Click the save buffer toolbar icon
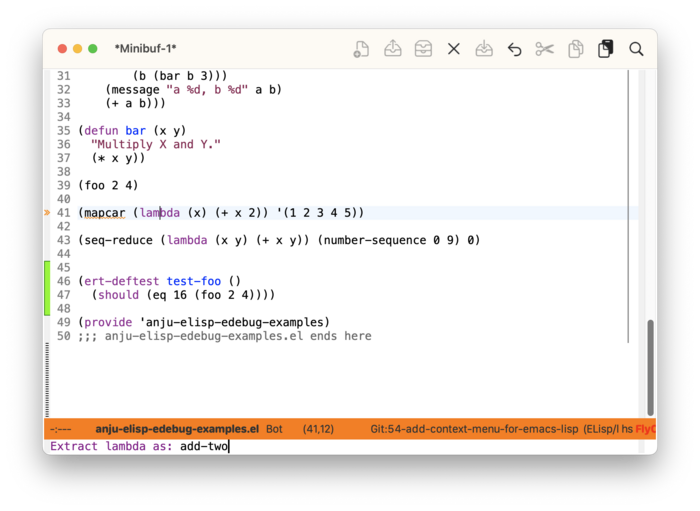 click(484, 49)
